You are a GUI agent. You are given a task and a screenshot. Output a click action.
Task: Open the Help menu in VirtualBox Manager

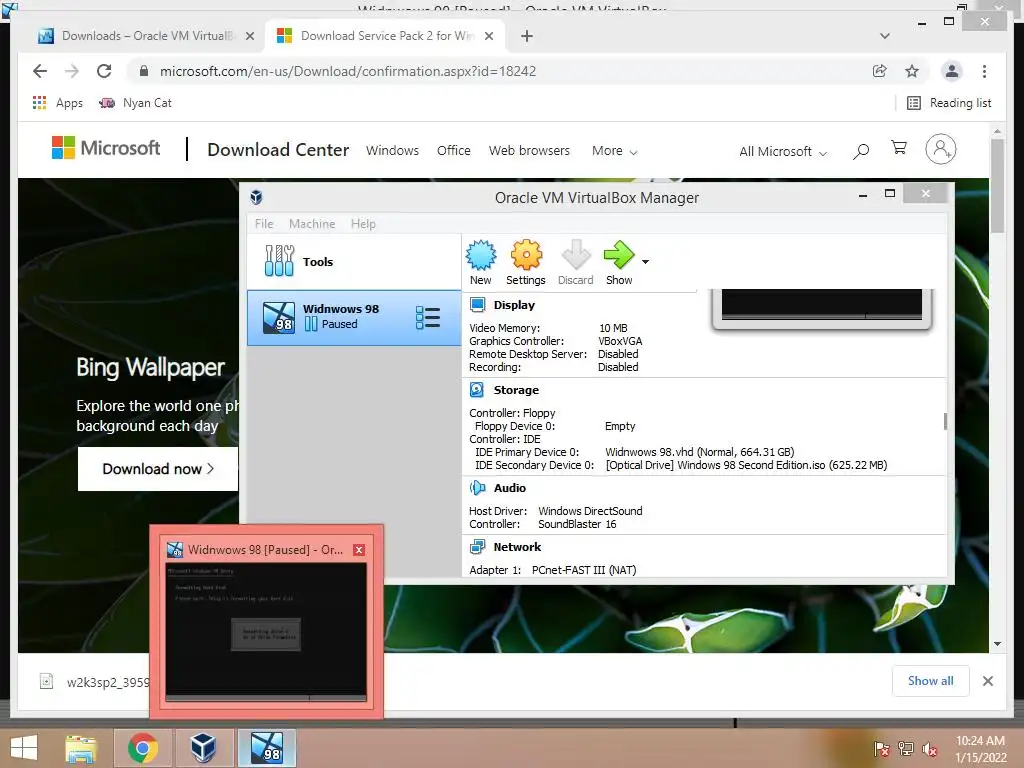pos(363,224)
